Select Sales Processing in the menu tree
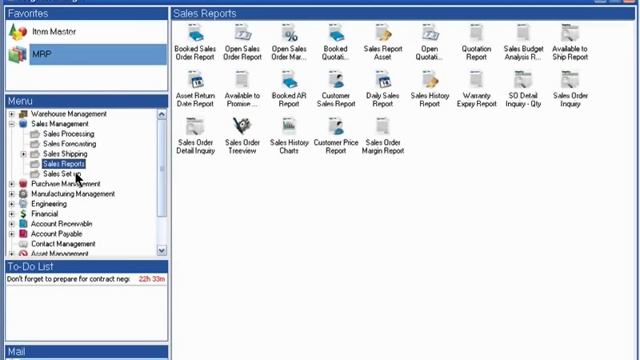 69,134
